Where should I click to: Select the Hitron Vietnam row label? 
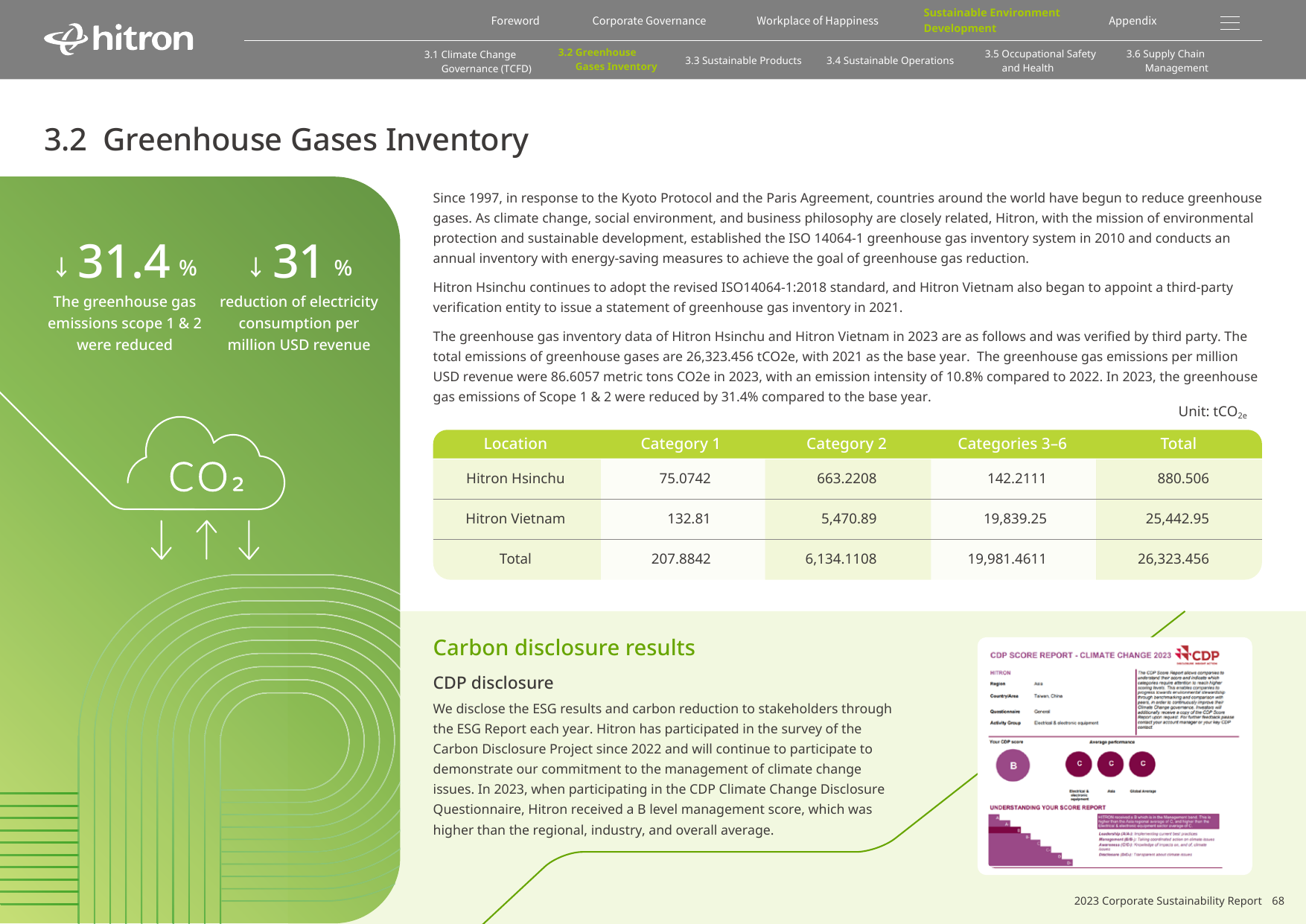click(x=515, y=519)
